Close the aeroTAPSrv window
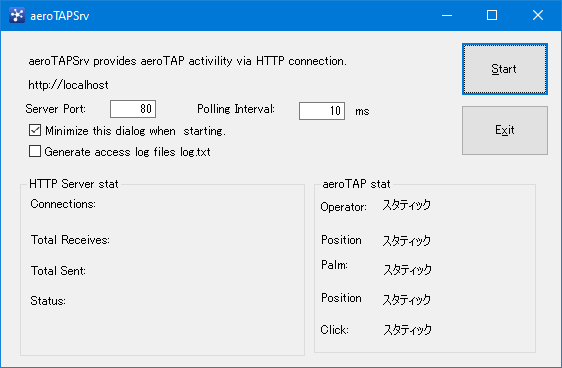 click(x=538, y=15)
